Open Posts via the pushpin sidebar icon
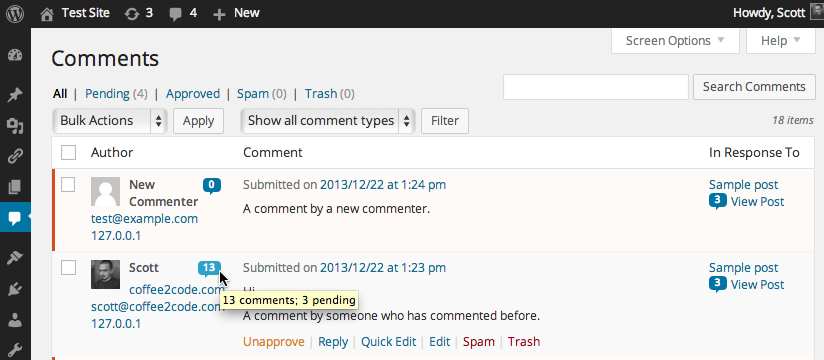The height and width of the screenshot is (360, 824). coord(15,95)
